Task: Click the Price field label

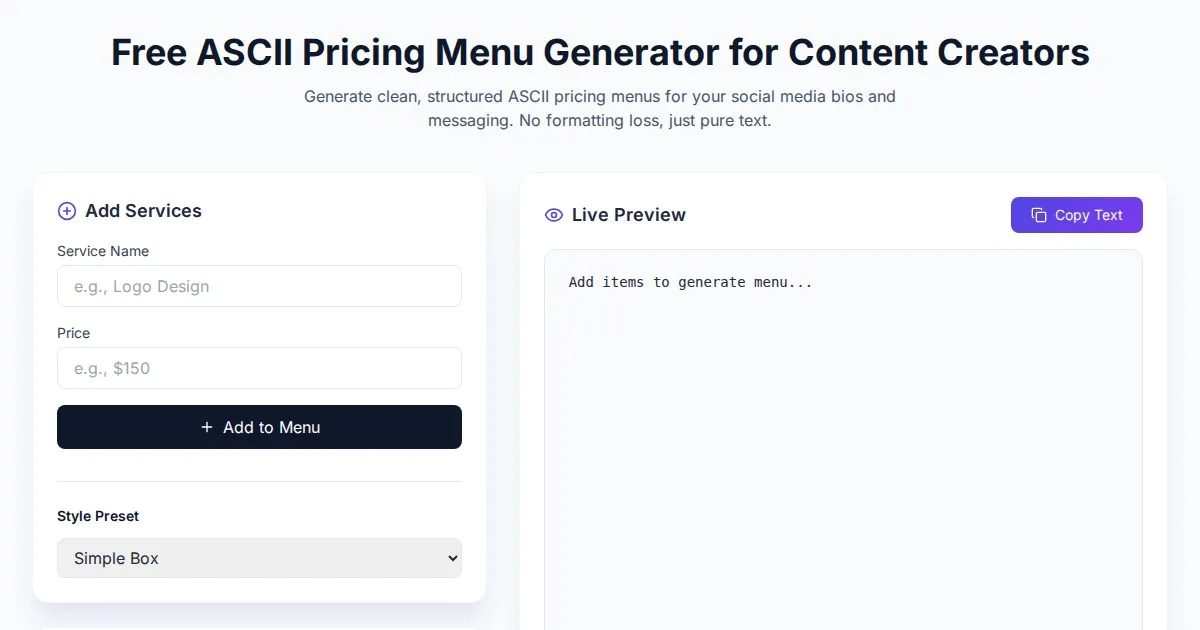Action: pyautogui.click(x=74, y=333)
